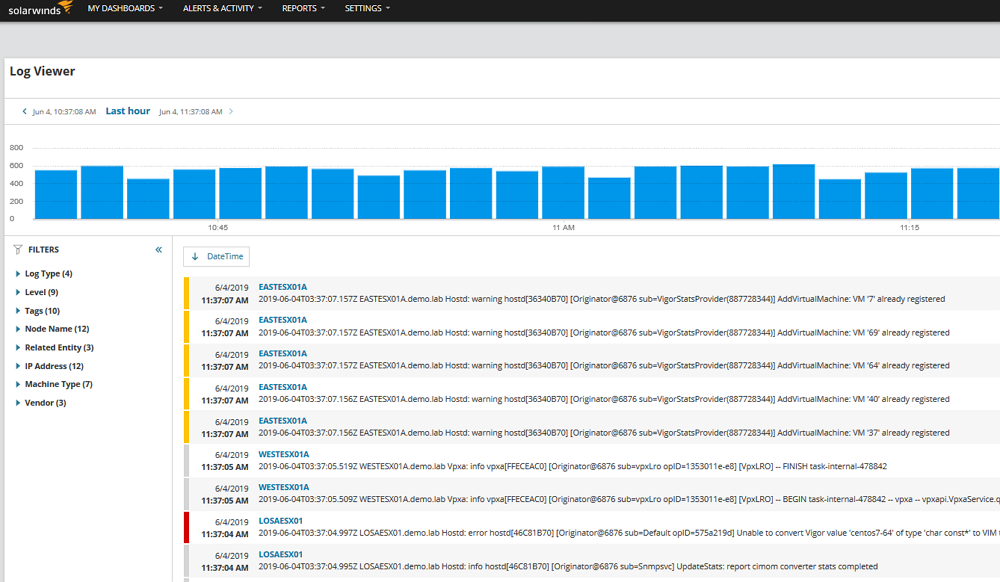This screenshot has height=582, width=1000.
Task: Toggle DateTime sort order
Action: (217, 256)
